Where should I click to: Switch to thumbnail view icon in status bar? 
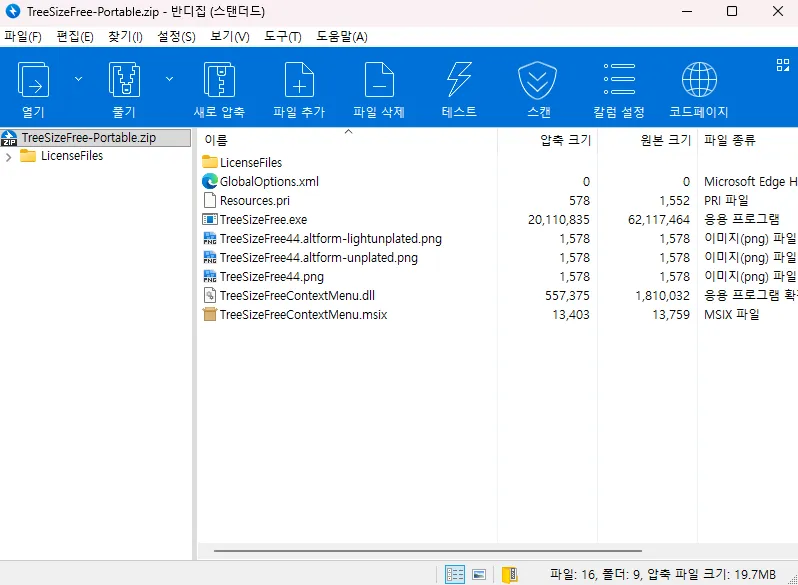479,574
